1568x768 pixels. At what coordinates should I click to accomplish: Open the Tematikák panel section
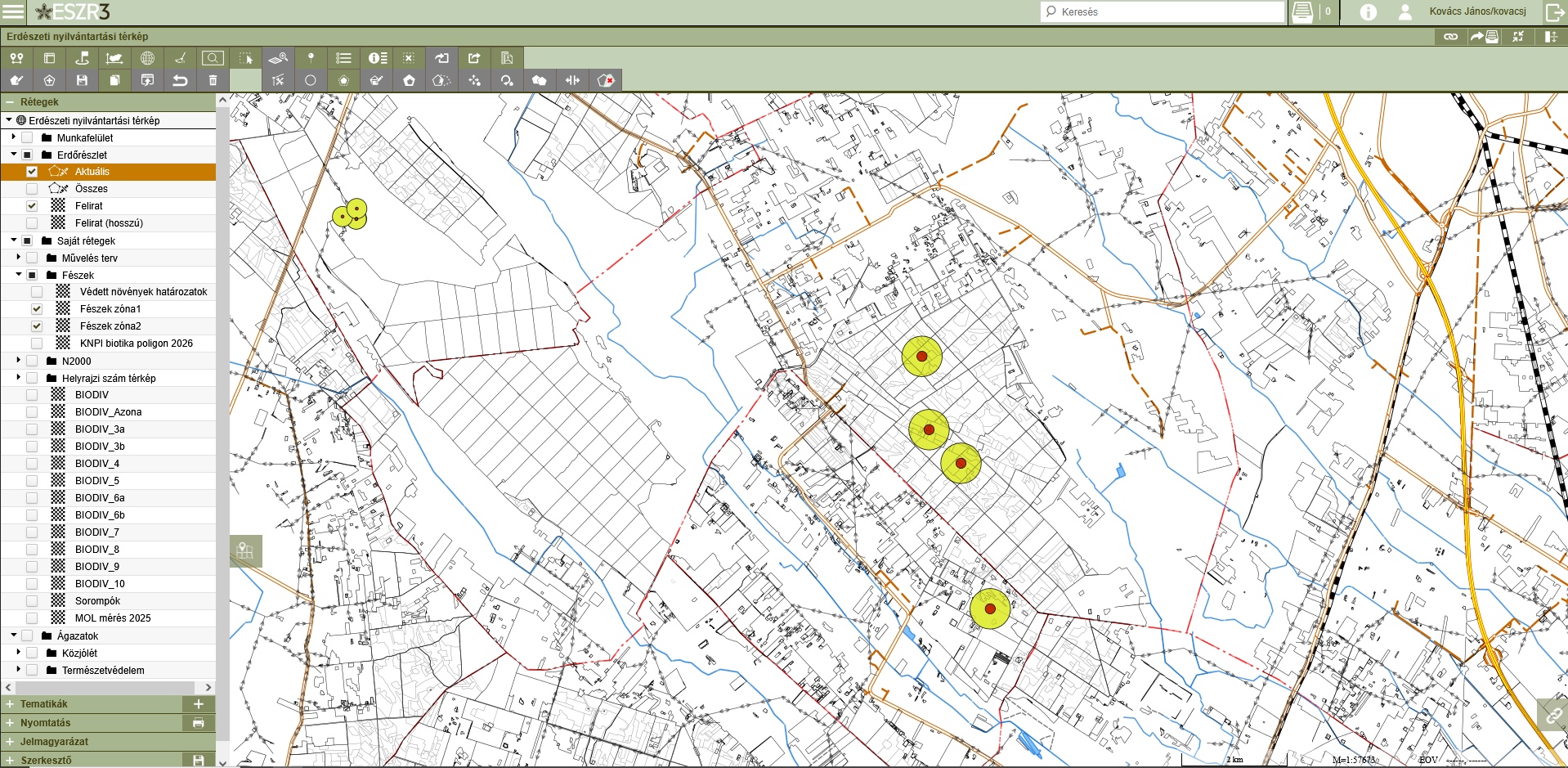click(x=92, y=704)
